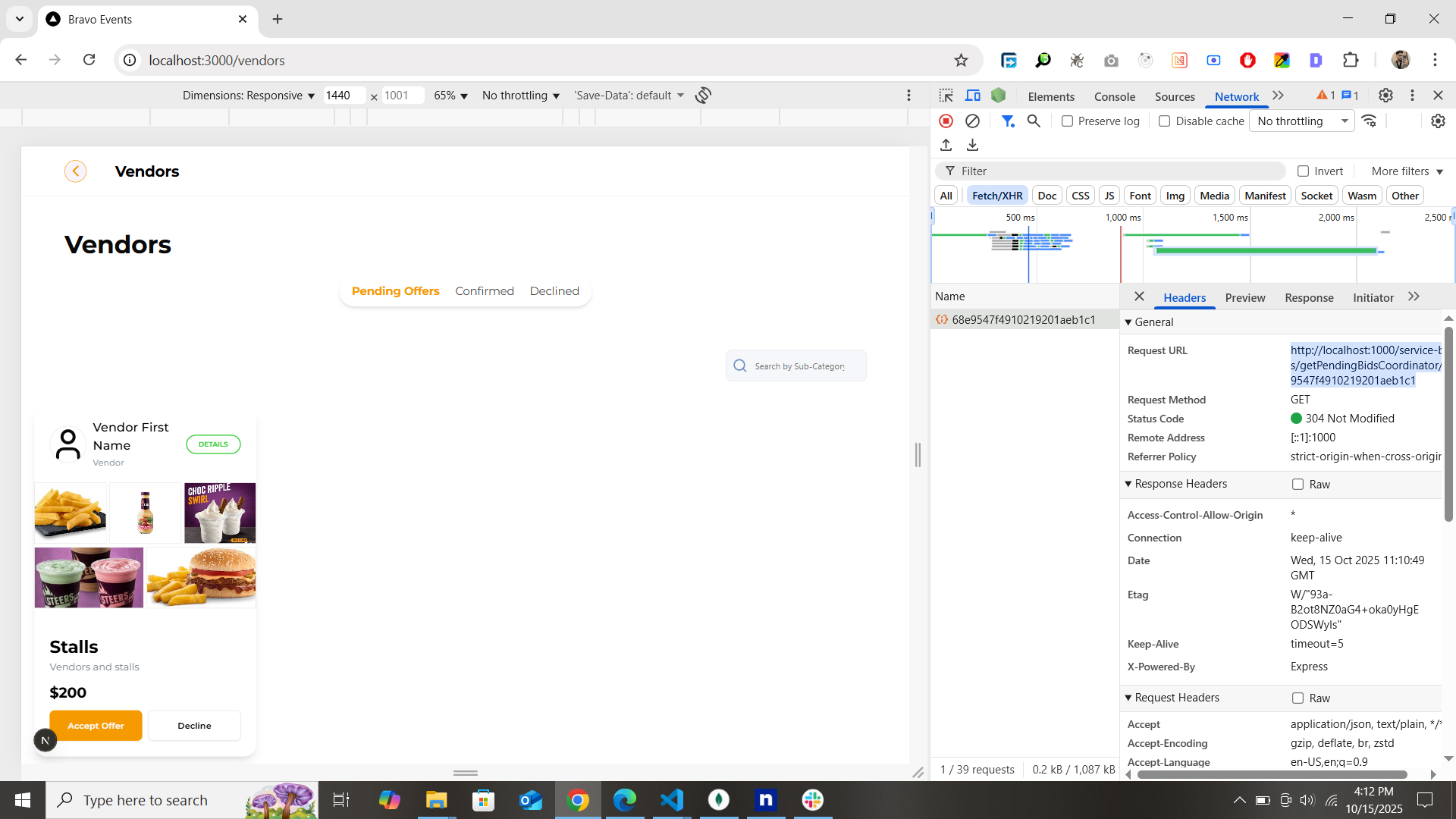Click the export HAR download icon

click(x=972, y=145)
